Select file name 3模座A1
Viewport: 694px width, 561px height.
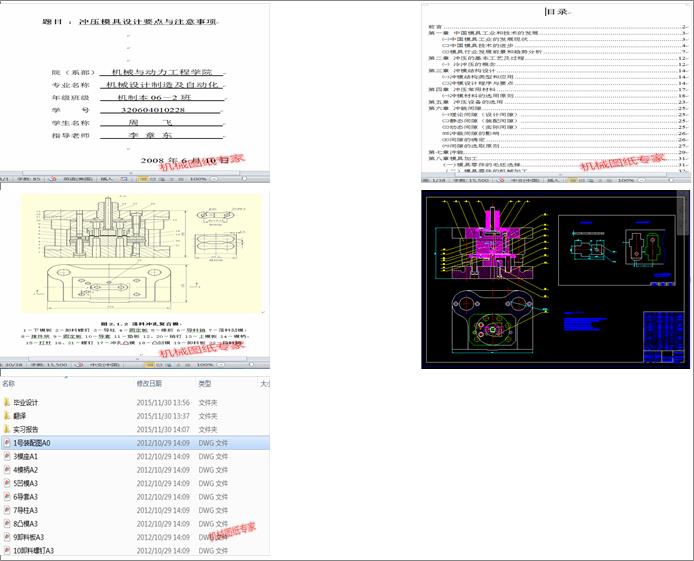click(x=25, y=456)
